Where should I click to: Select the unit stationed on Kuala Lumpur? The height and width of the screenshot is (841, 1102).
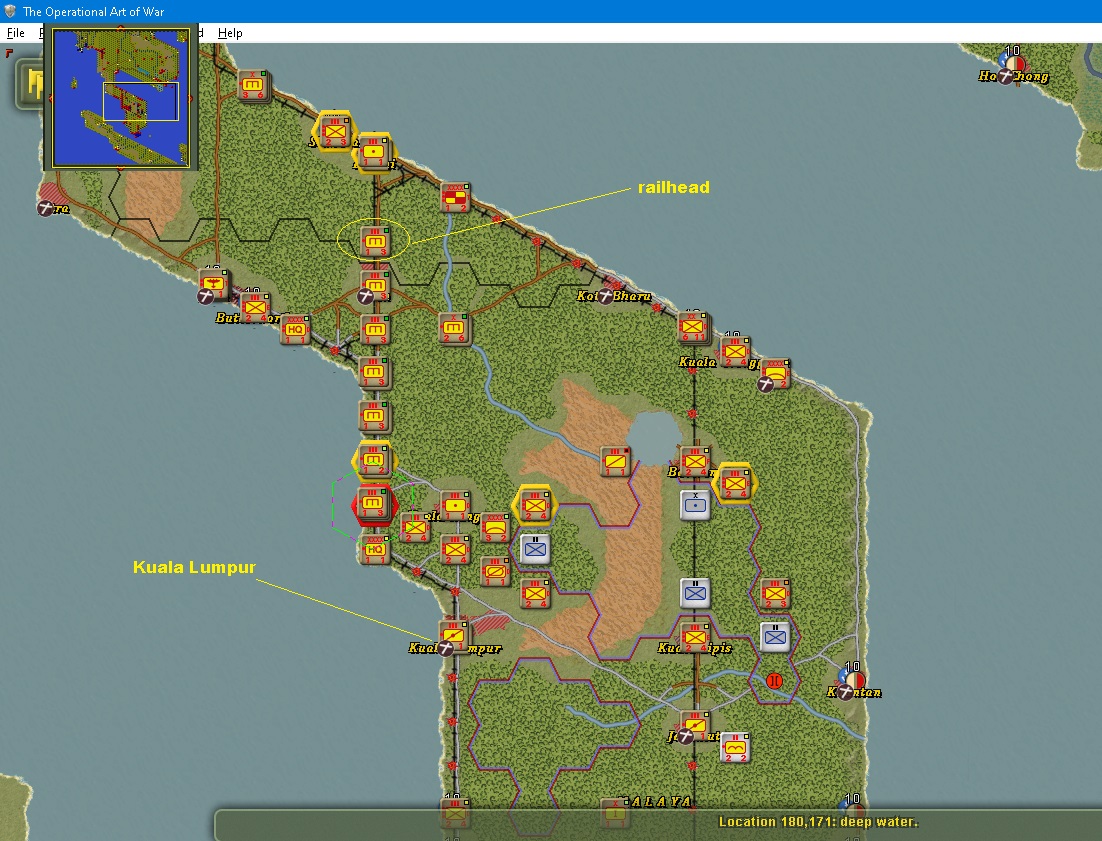click(x=454, y=636)
